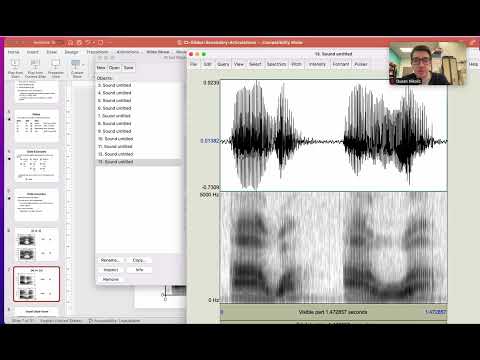Select '12. Sound untitled' in Objects list

pyautogui.click(x=139, y=154)
